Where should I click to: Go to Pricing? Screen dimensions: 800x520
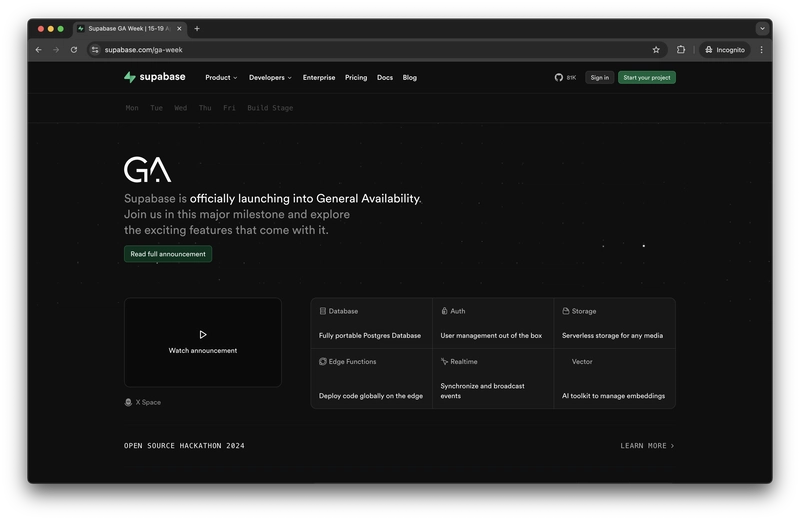[356, 78]
